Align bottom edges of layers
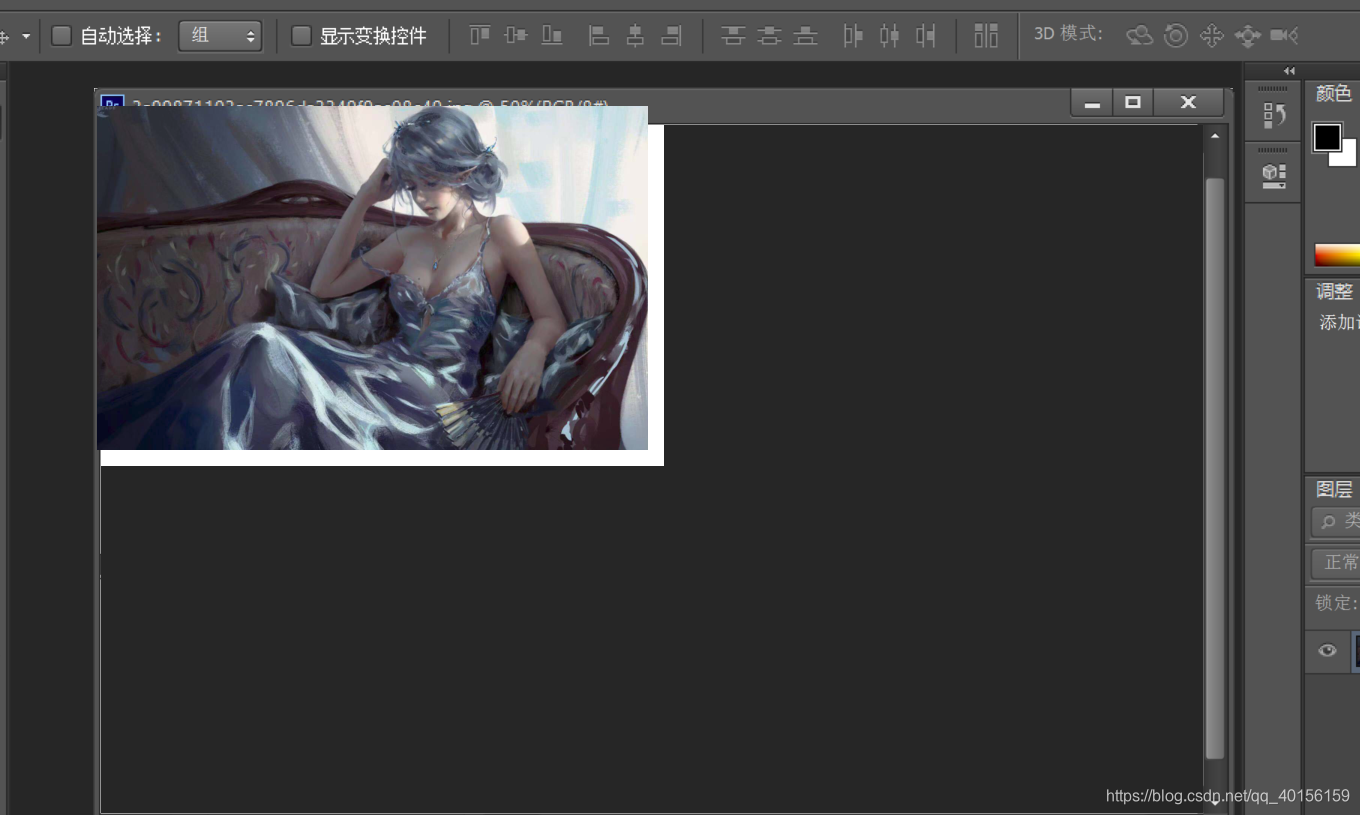Image resolution: width=1360 pixels, height=815 pixels. click(x=552, y=36)
